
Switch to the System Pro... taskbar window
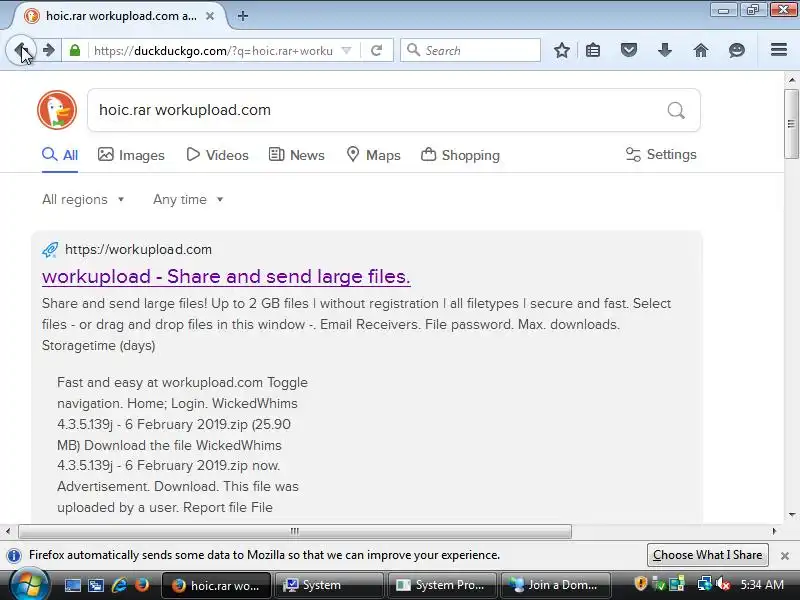442,585
